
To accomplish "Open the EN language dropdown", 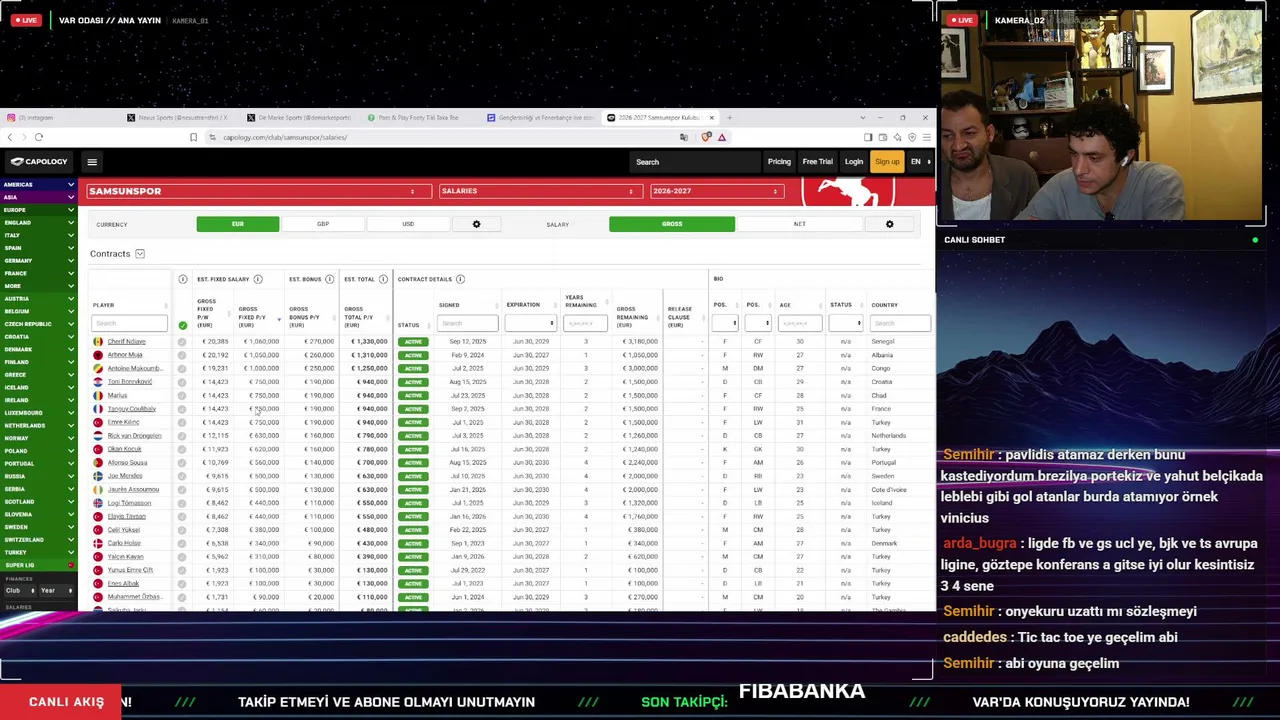I will (920, 162).
